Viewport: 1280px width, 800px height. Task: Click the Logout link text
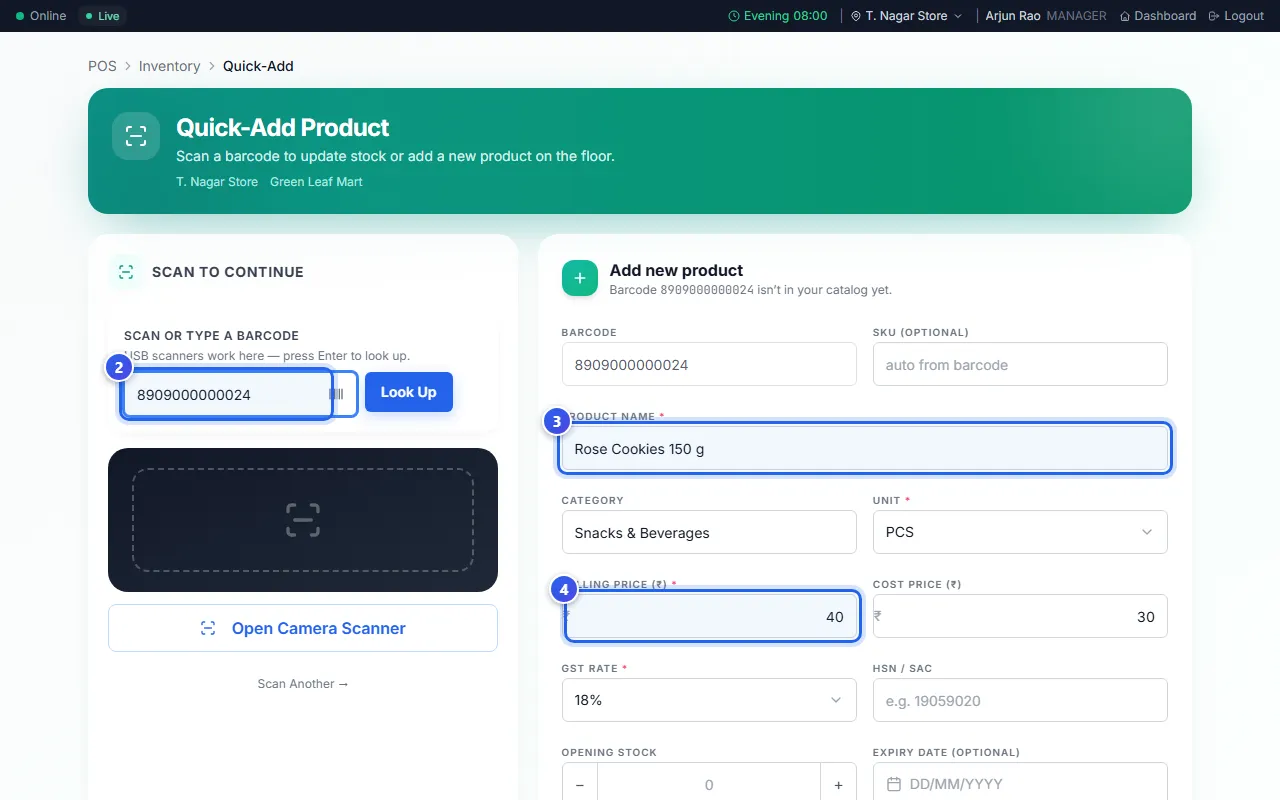coord(1244,16)
